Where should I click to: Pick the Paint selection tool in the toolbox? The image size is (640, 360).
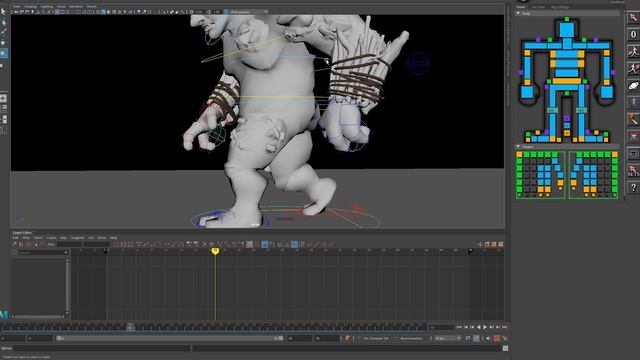(x=3, y=32)
